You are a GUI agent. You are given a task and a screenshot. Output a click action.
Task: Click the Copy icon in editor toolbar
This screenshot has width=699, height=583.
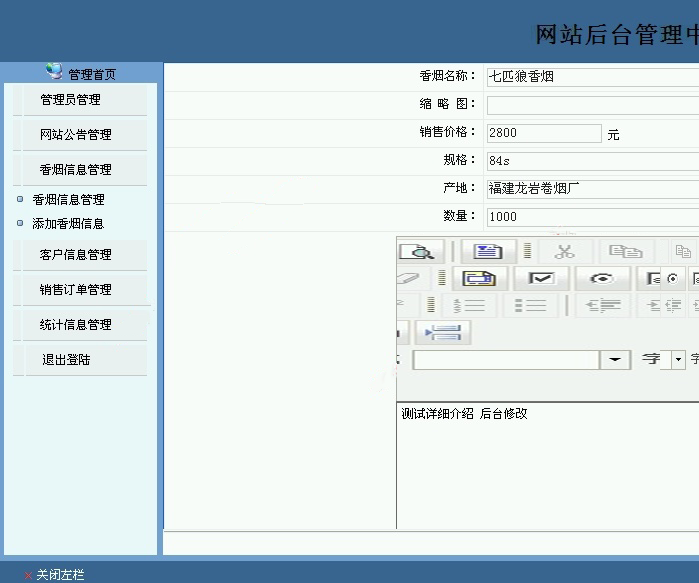tap(625, 251)
